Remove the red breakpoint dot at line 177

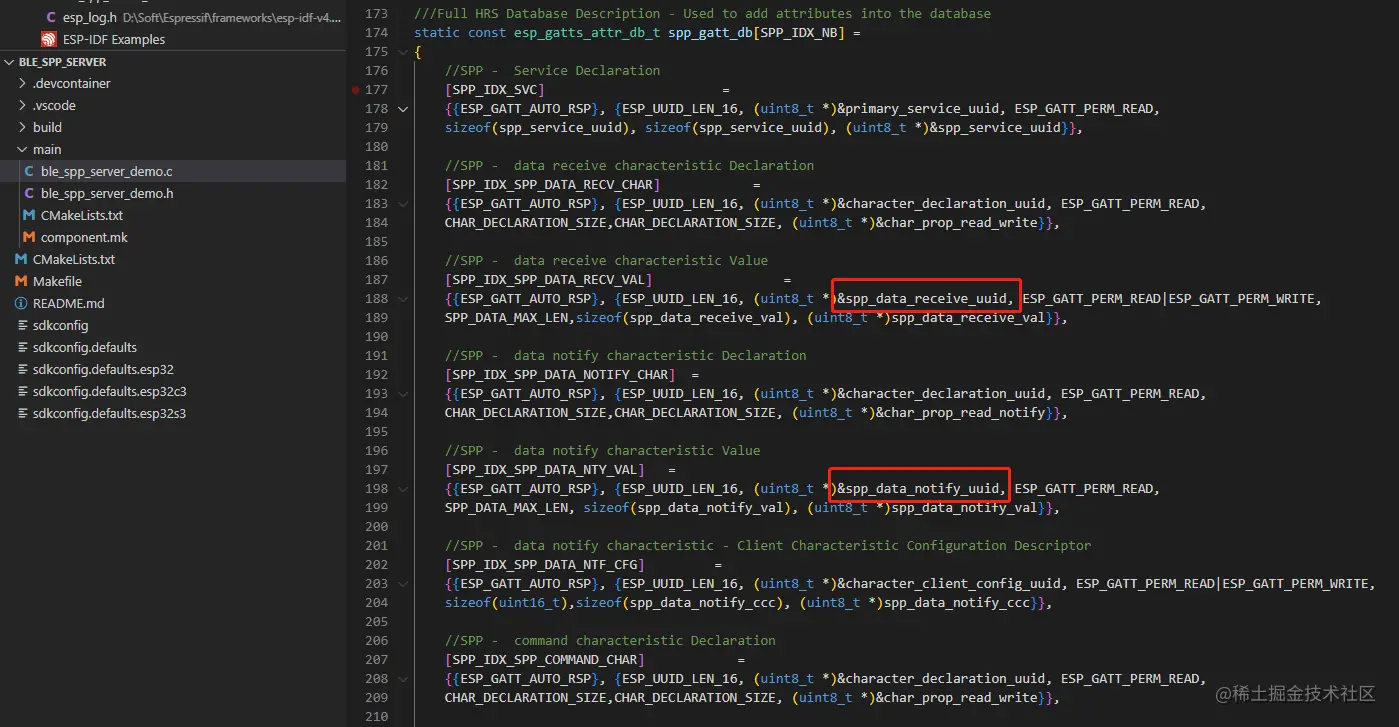(x=356, y=90)
